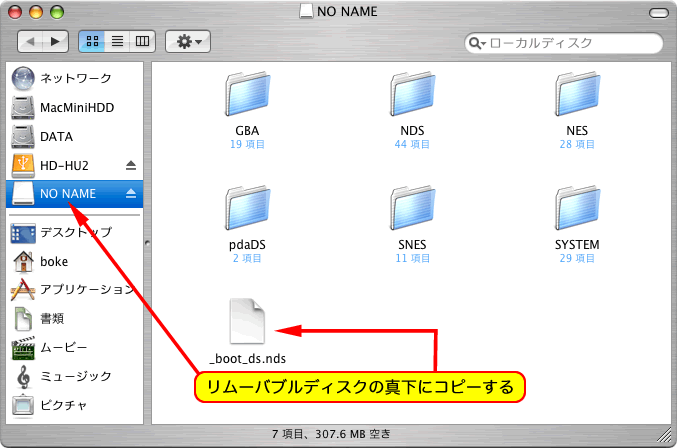Click the '29 項目' item count text
This screenshot has height=448, width=677.
click(577, 258)
